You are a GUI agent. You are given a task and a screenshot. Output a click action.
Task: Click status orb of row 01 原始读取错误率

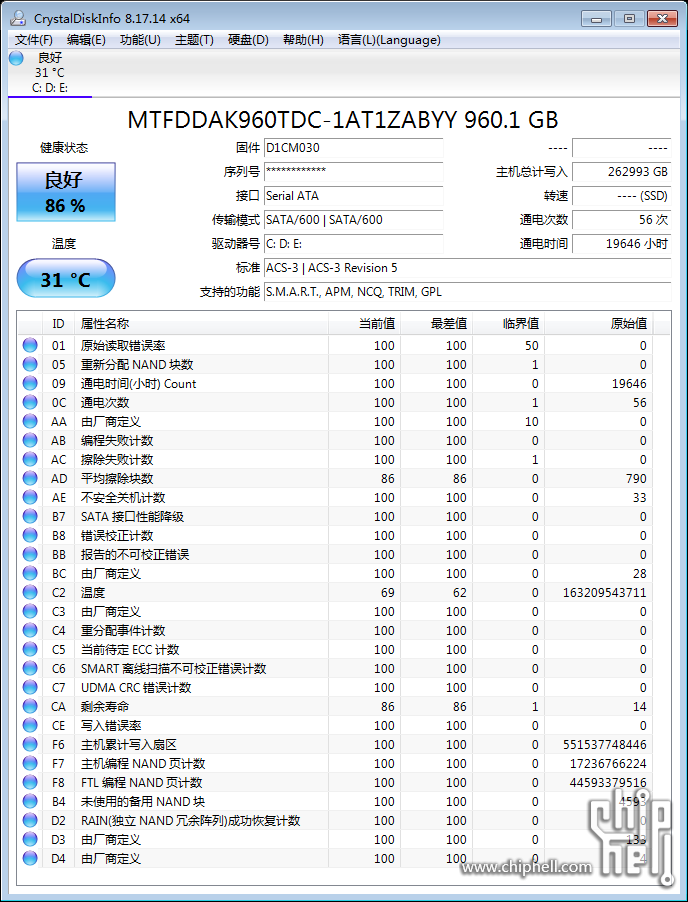pos(30,346)
